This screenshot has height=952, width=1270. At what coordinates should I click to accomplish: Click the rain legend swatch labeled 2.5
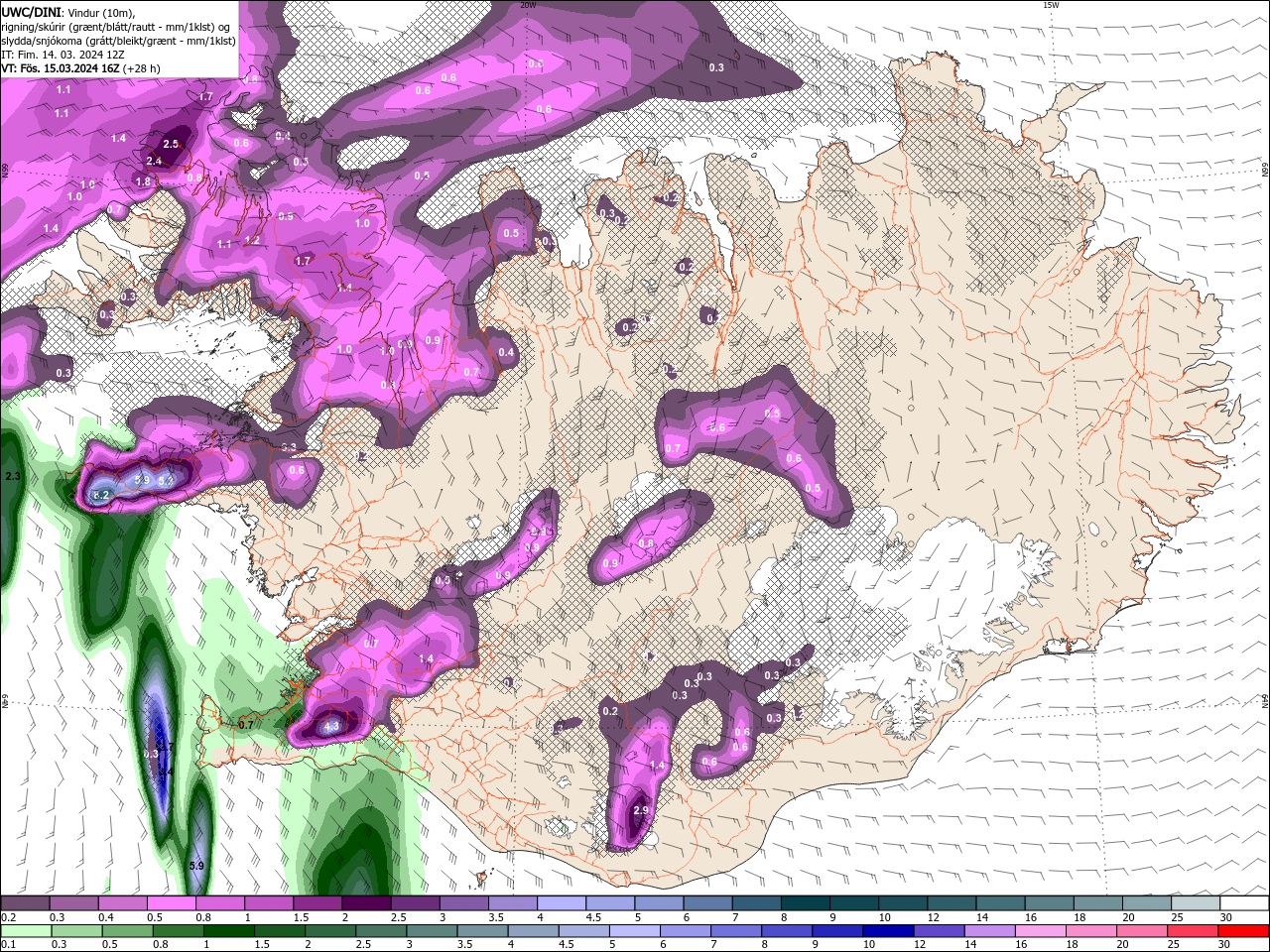(x=381, y=930)
